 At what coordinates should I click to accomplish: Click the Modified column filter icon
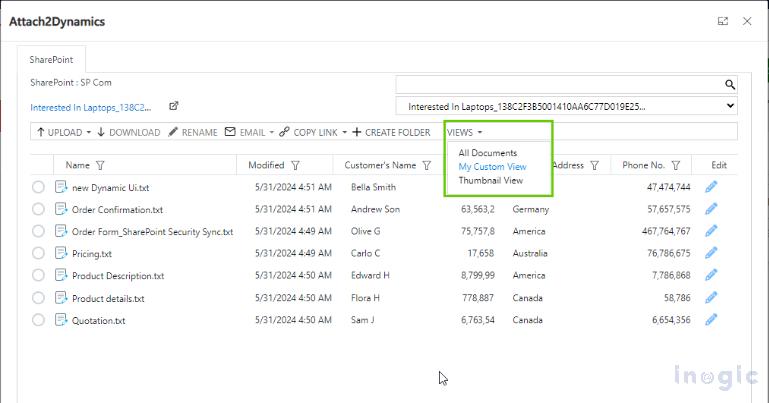coord(296,166)
